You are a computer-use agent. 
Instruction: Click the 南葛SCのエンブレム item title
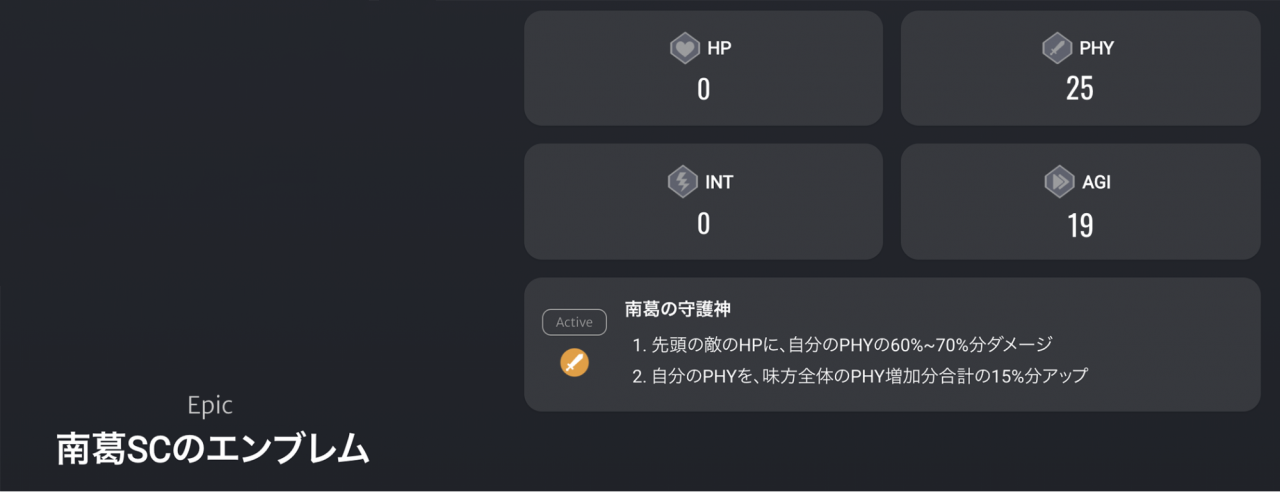pos(213,449)
